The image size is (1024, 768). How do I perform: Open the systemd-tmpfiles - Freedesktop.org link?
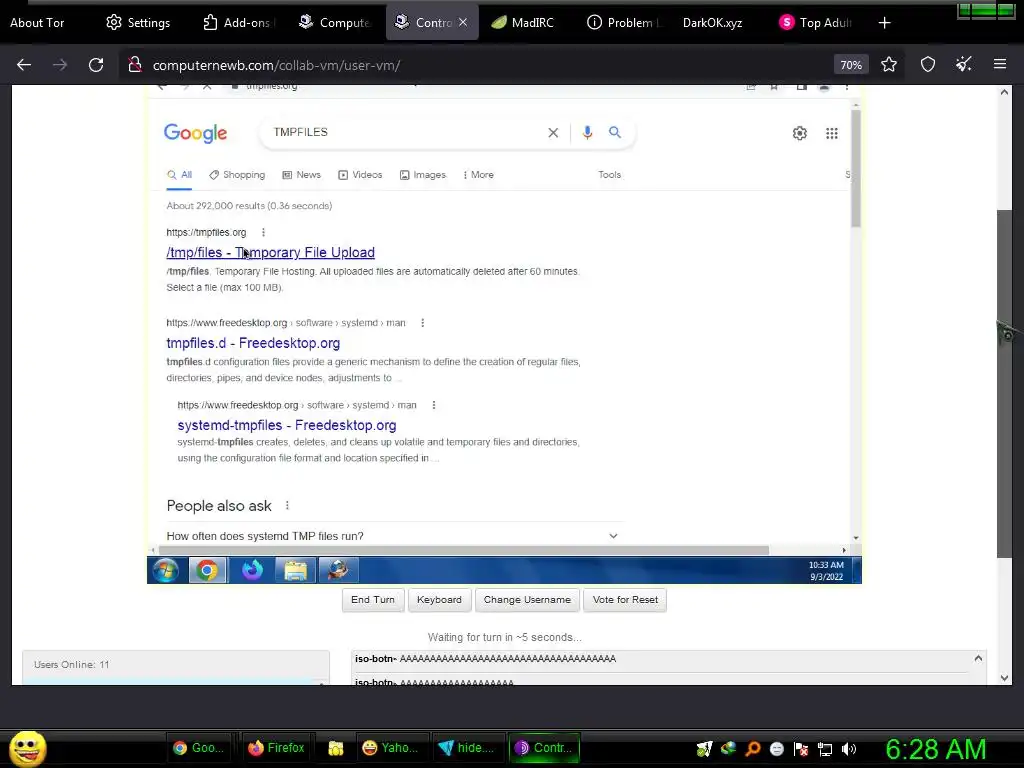(x=287, y=425)
